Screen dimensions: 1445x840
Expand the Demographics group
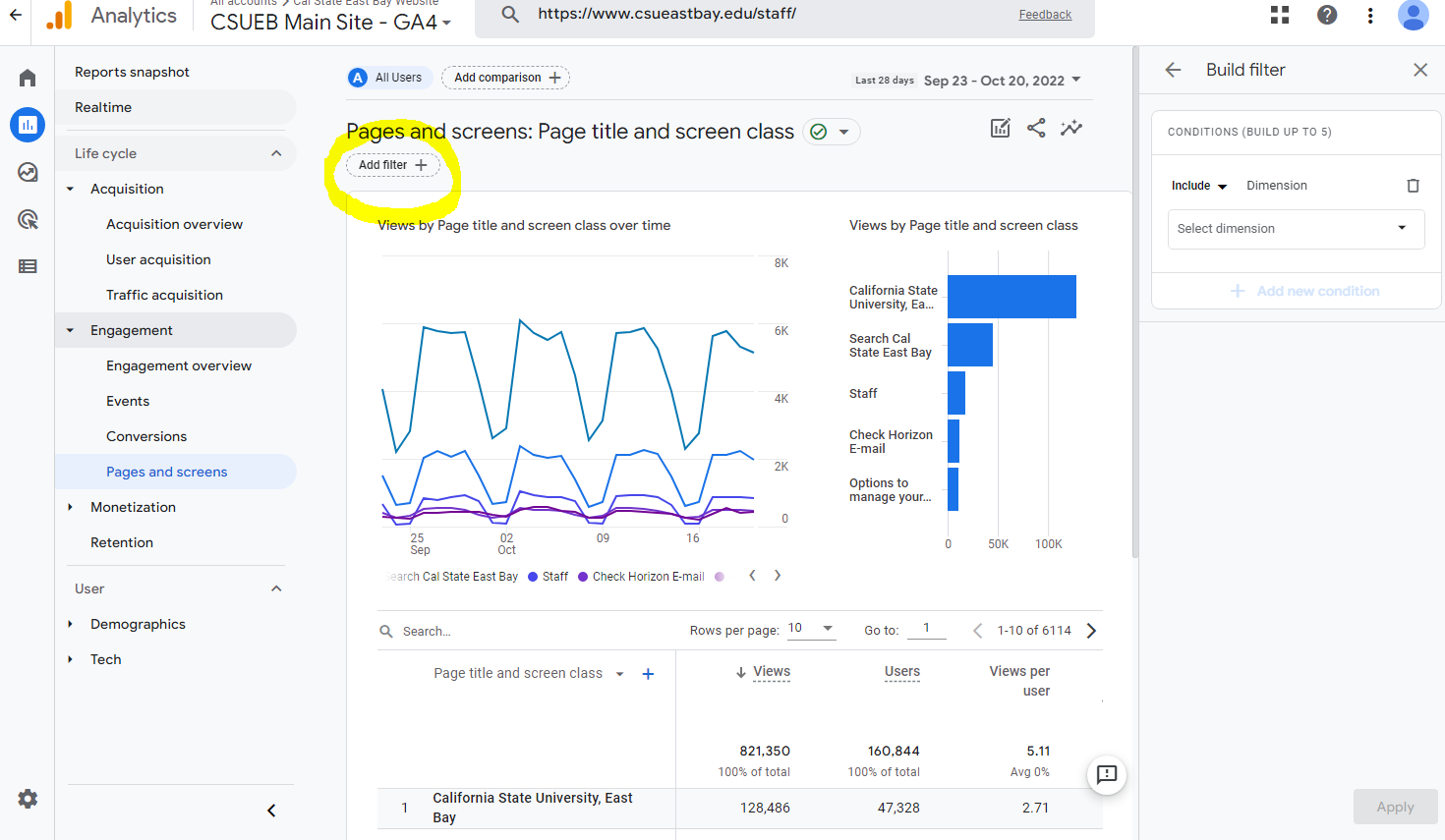coord(70,624)
